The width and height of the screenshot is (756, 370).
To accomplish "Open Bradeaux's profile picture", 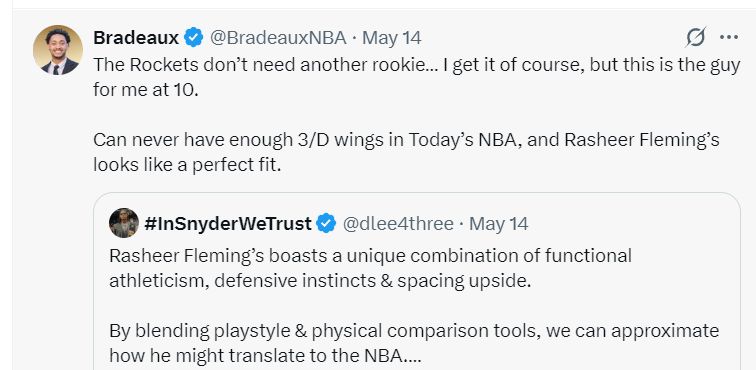I will tap(58, 50).
